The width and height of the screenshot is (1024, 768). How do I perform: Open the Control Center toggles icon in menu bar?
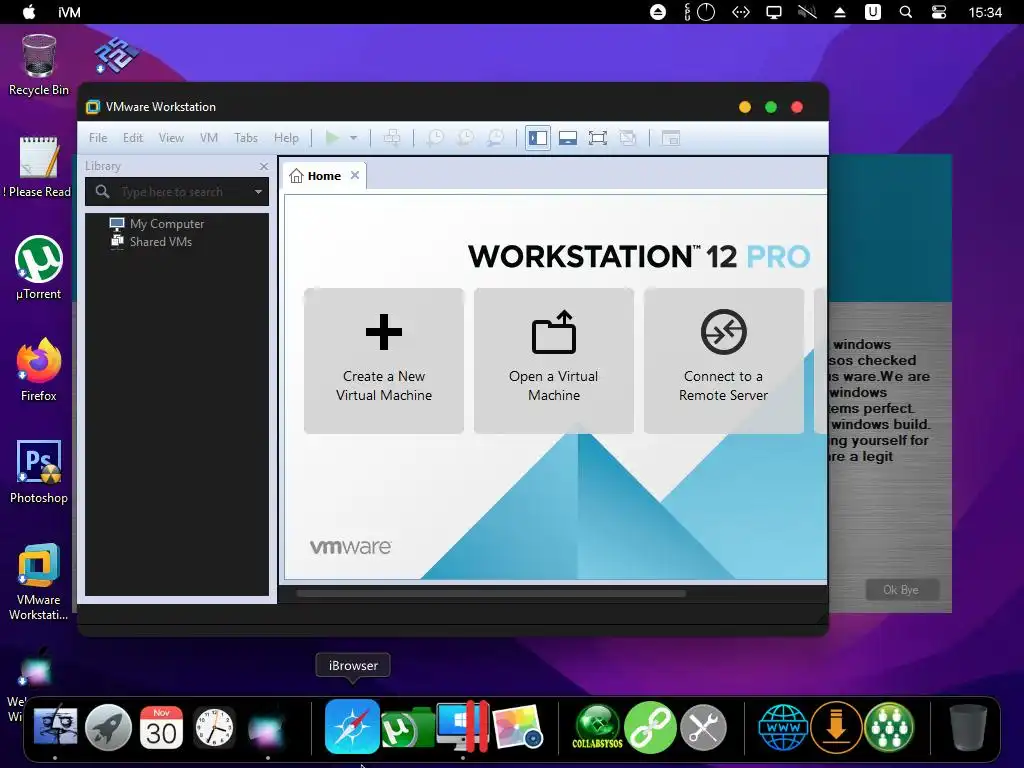point(939,12)
